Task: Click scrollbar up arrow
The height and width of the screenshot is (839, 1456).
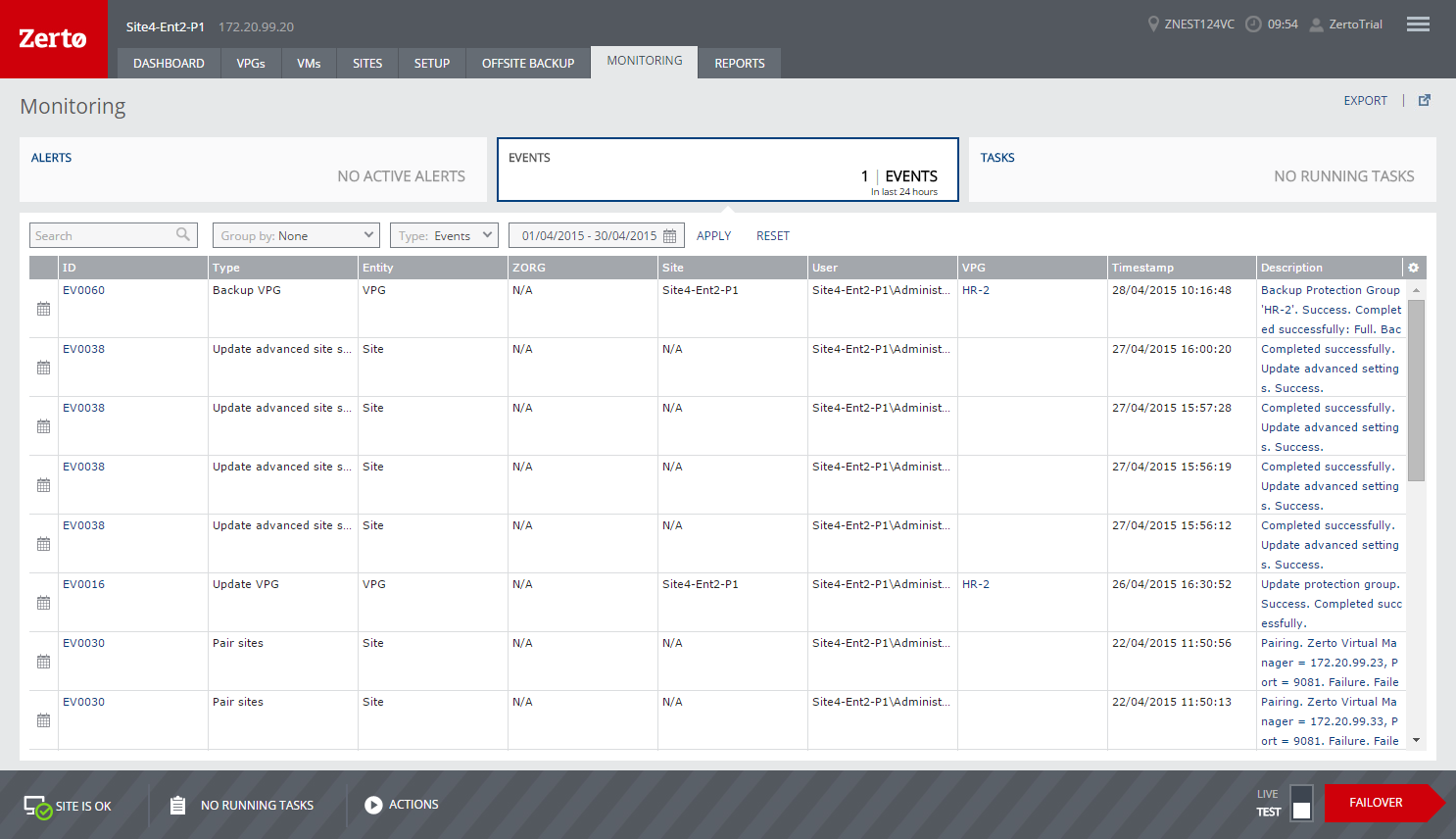Action: click(1416, 290)
